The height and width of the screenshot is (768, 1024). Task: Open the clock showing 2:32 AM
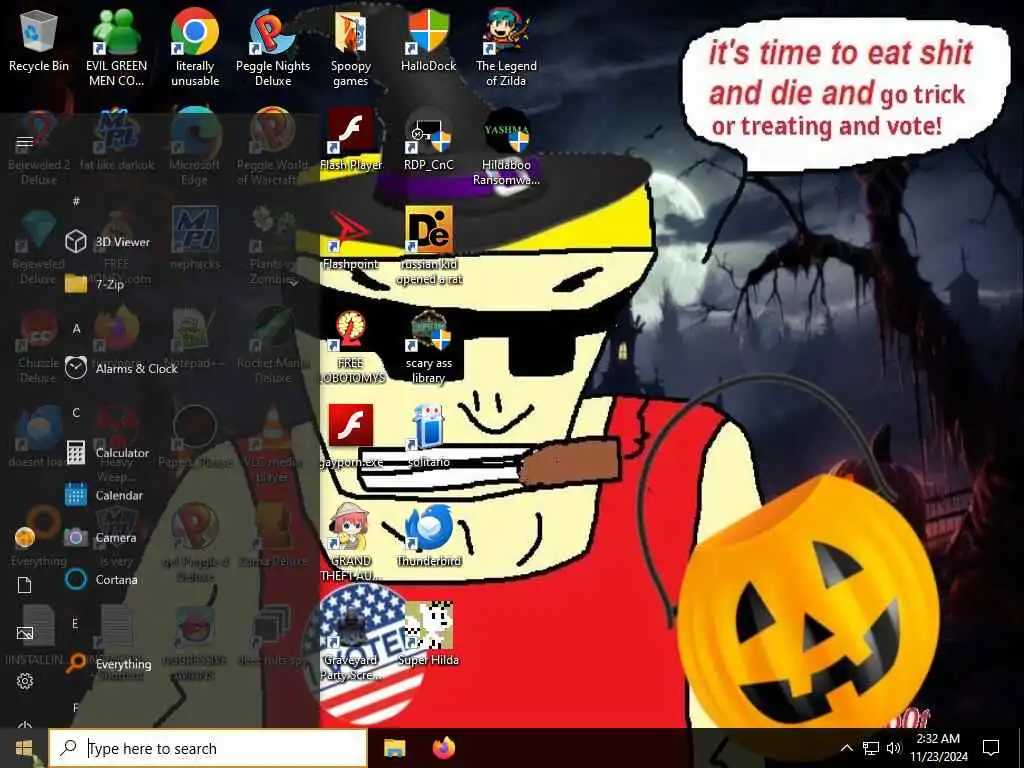938,748
